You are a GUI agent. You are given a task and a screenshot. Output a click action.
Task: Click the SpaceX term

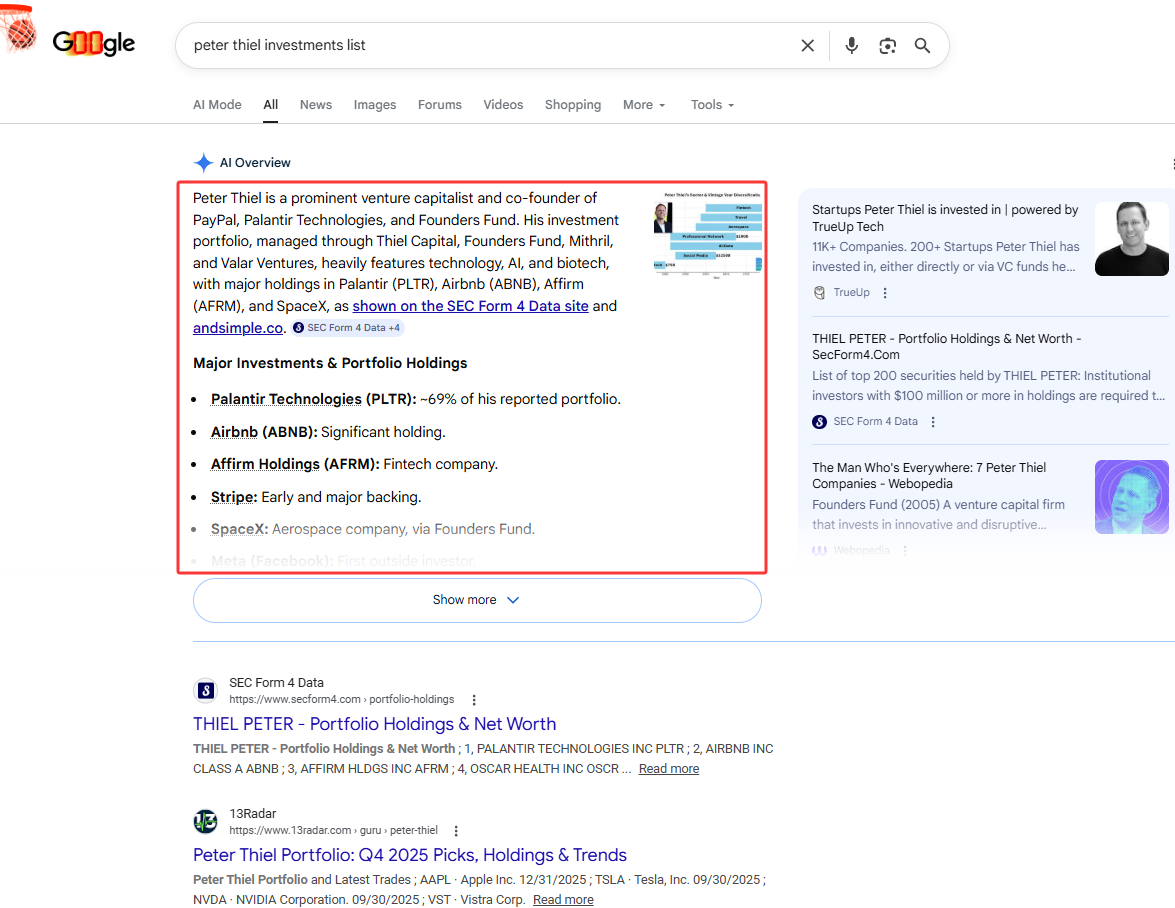(239, 530)
